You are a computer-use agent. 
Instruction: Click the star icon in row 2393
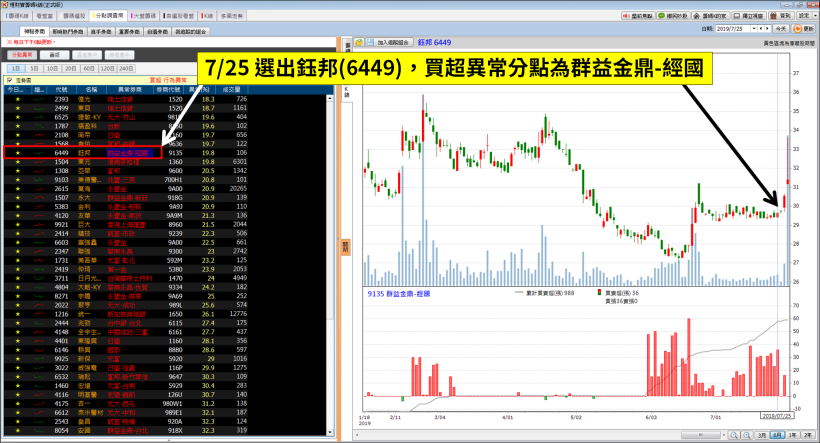(18, 99)
